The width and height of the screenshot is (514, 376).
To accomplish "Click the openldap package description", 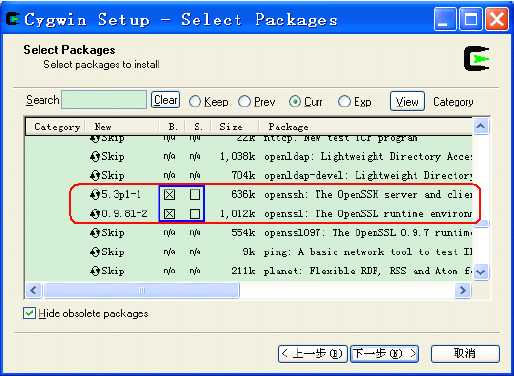I will pyautogui.click(x=368, y=156).
